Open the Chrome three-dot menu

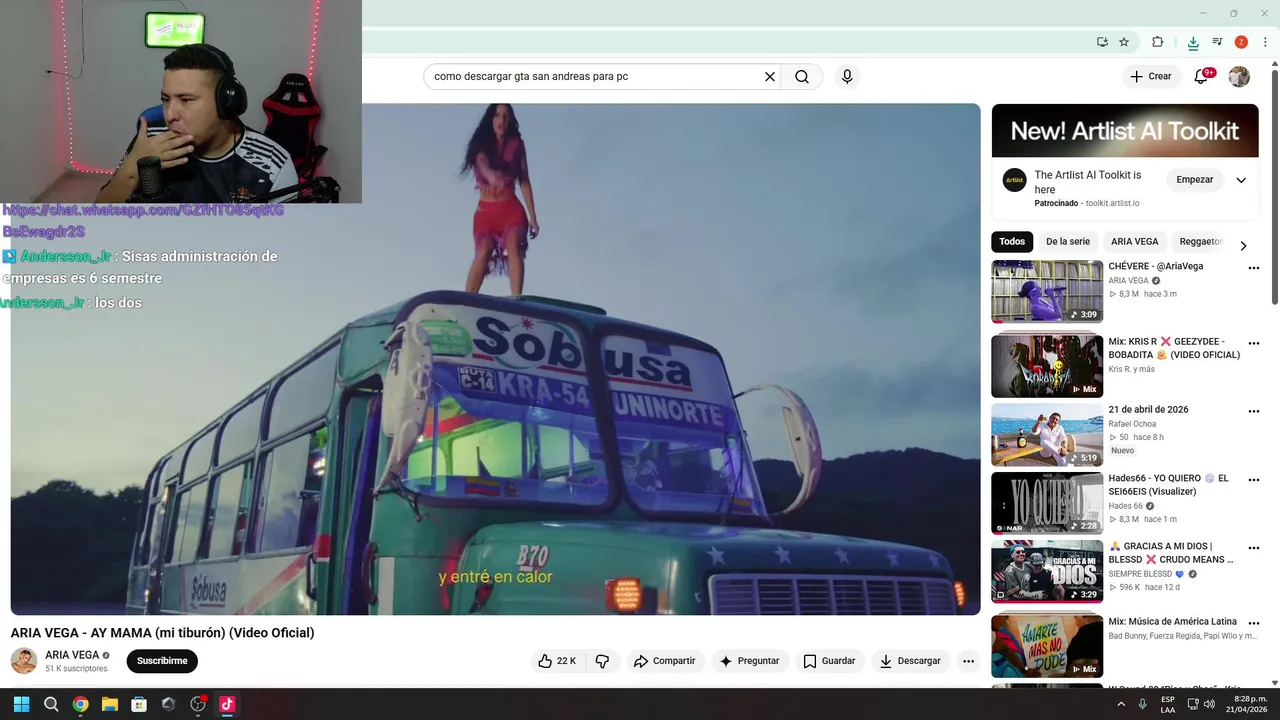click(x=1265, y=42)
